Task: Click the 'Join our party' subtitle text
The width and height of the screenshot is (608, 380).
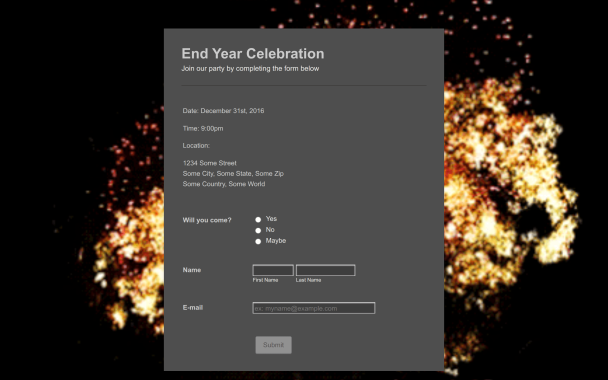Action: 250,69
